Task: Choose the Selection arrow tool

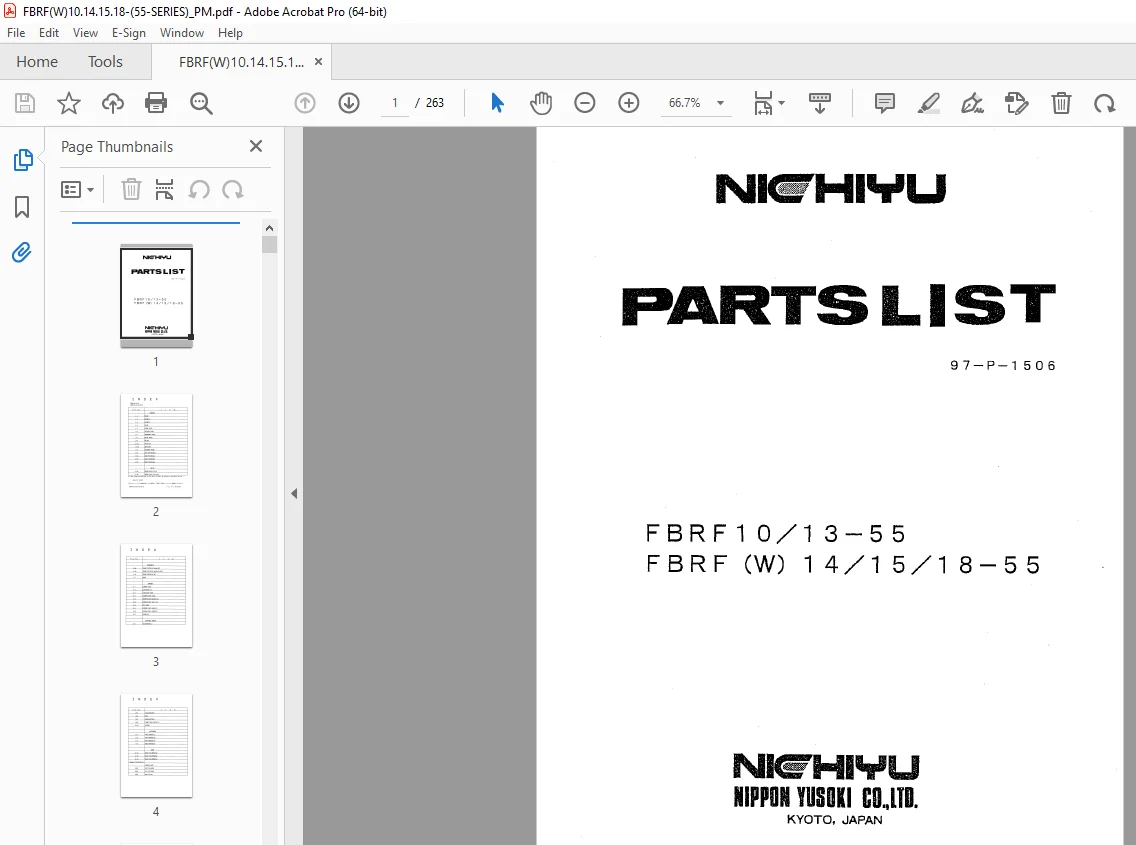Action: pyautogui.click(x=497, y=103)
